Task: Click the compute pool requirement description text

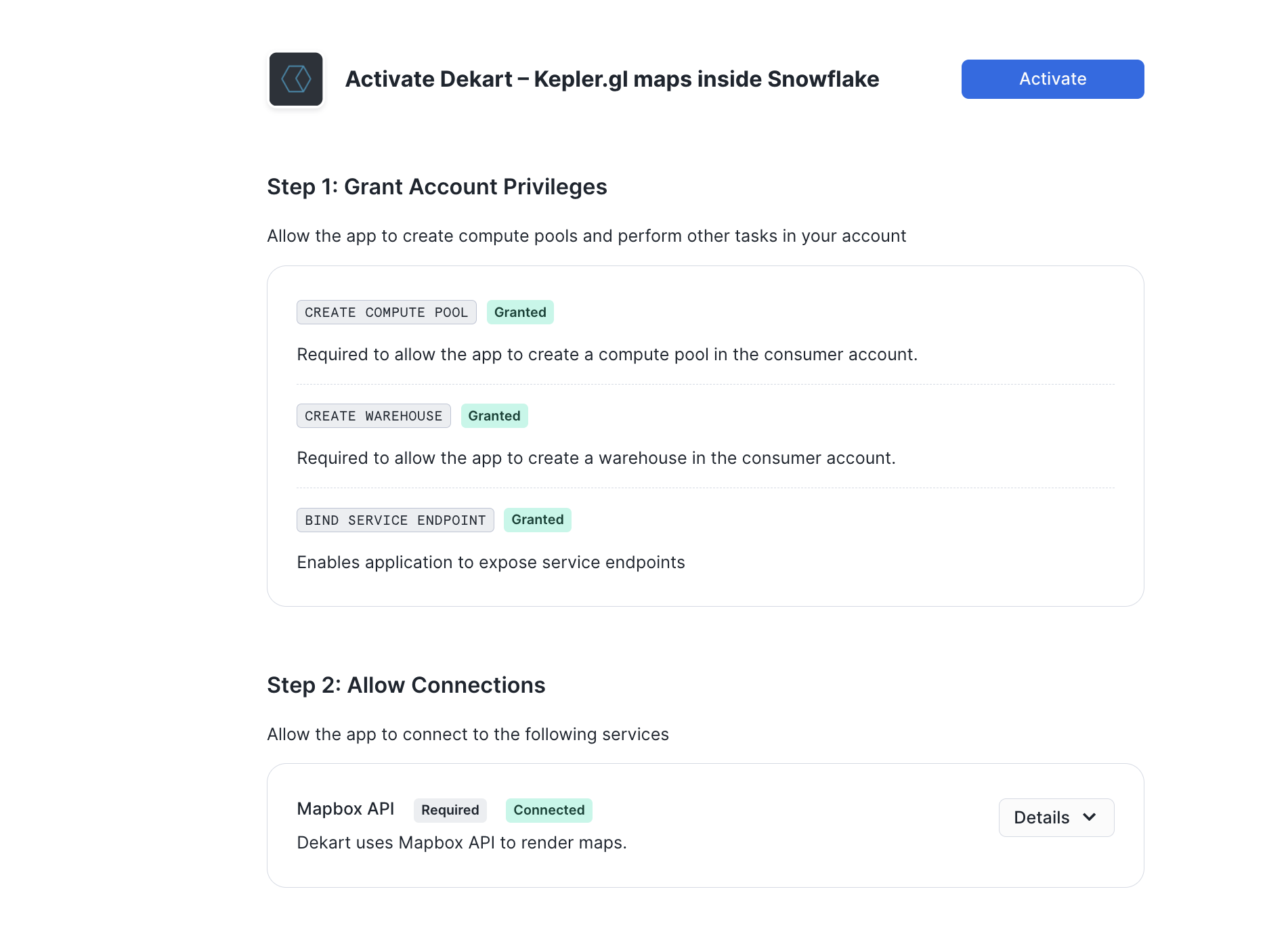Action: click(607, 355)
